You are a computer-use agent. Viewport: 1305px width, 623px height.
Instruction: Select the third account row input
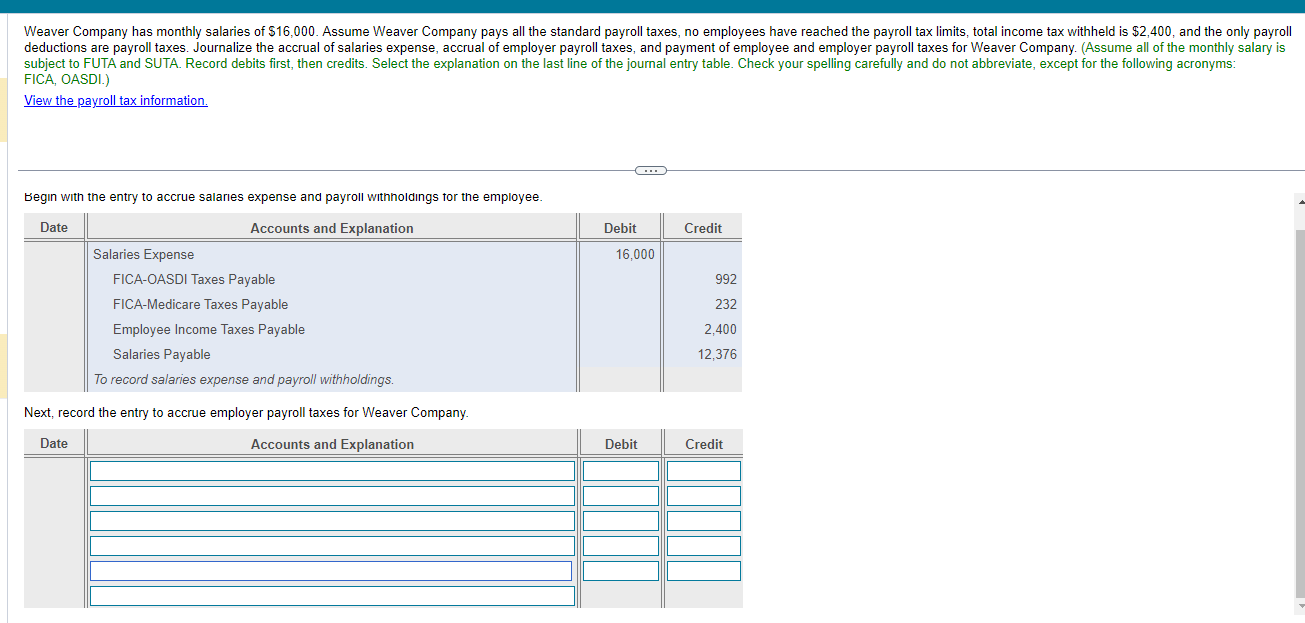(x=333, y=520)
